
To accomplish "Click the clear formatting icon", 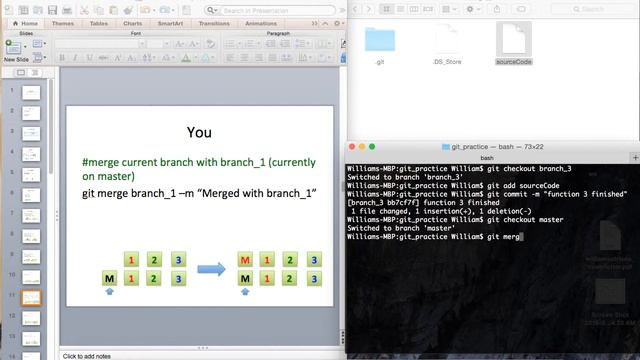I will click(210, 44).
